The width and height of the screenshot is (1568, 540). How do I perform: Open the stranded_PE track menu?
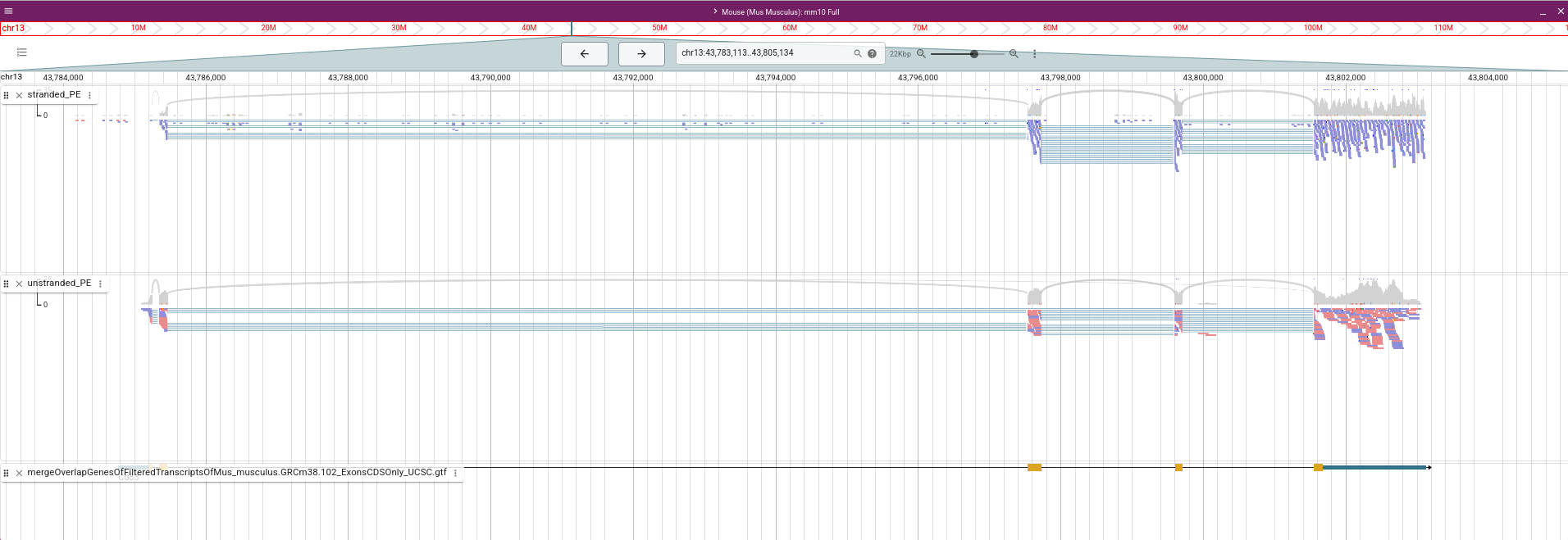pyautogui.click(x=89, y=95)
